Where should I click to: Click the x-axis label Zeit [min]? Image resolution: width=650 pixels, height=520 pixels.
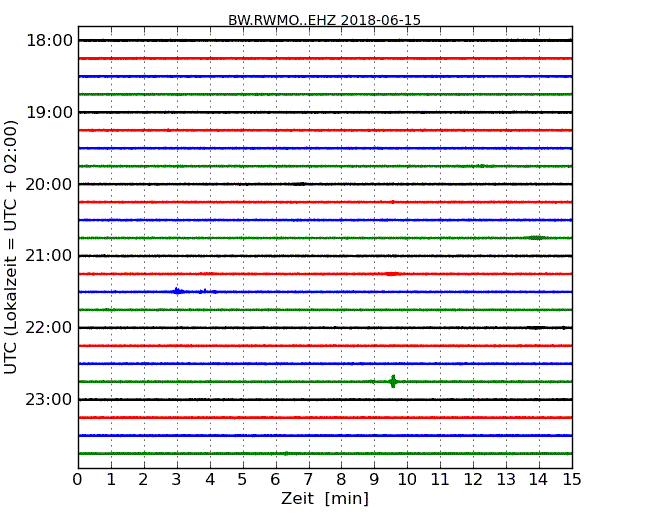(325, 498)
